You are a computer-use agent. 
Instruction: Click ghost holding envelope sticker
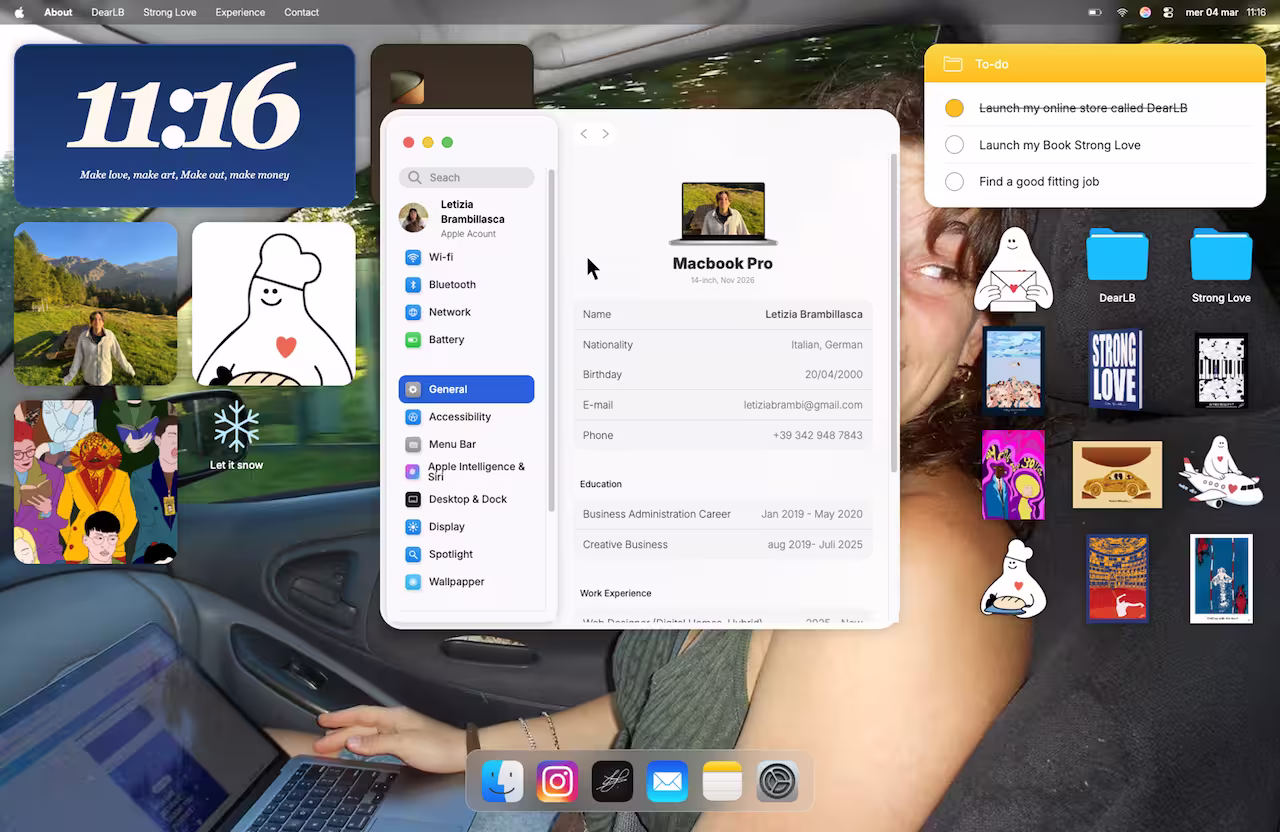pos(1013,269)
